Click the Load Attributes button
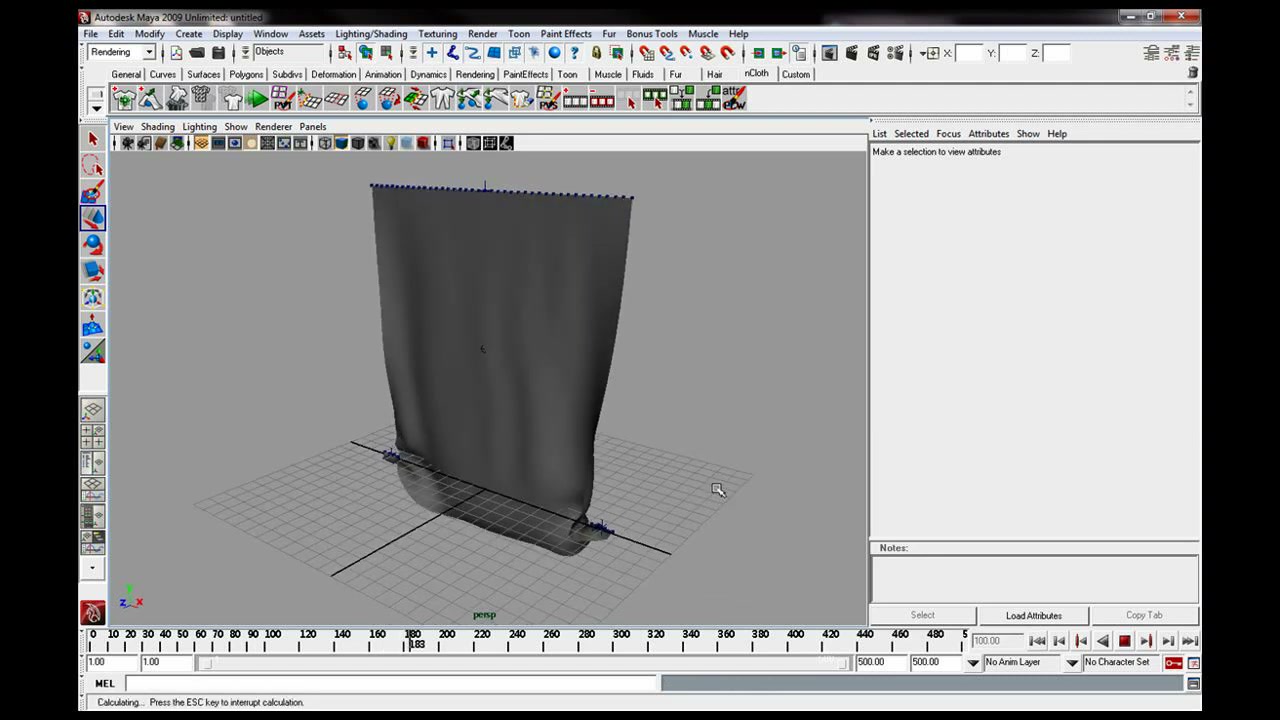 (x=1034, y=616)
